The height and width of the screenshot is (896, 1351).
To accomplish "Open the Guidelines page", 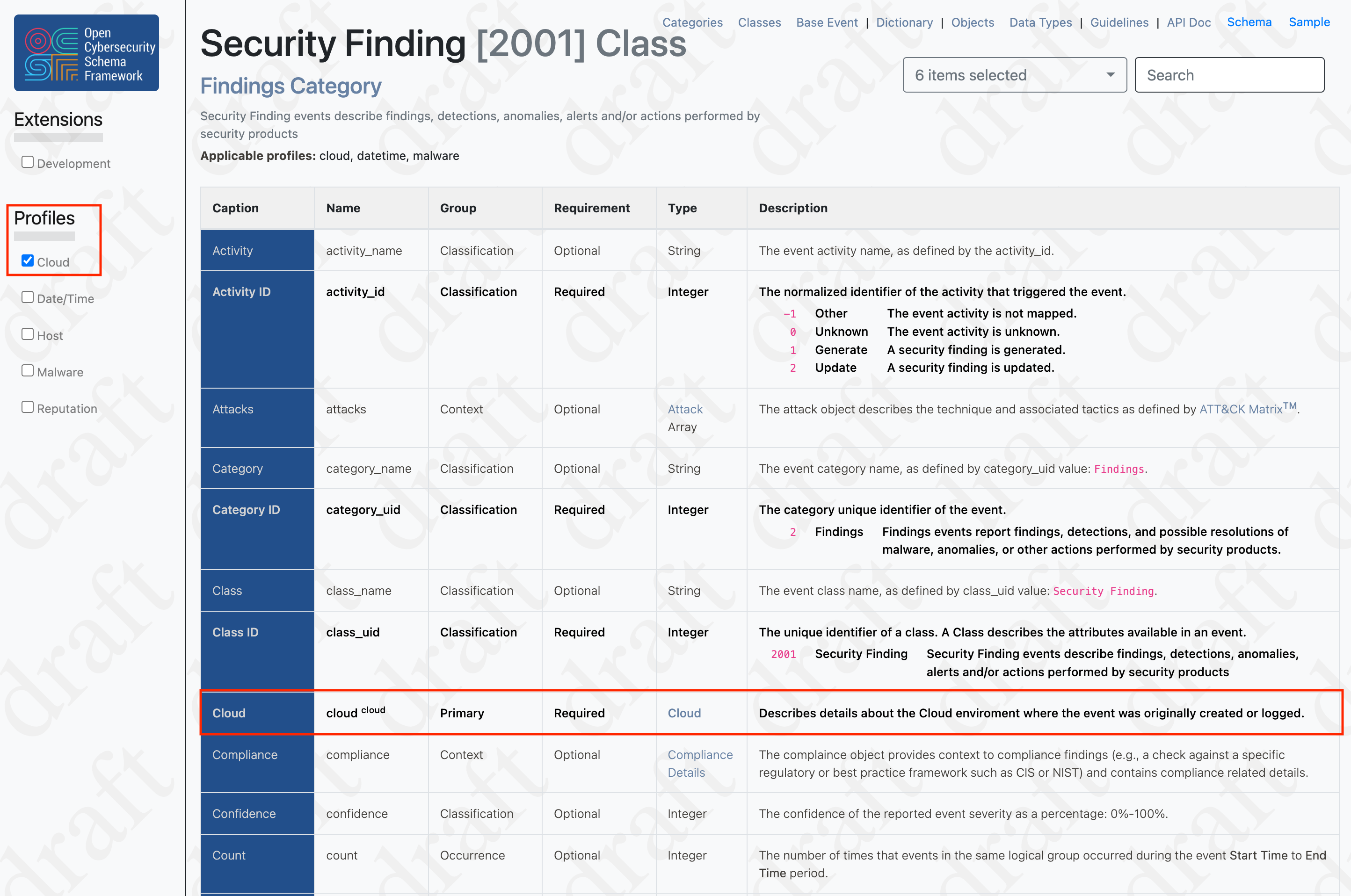I will coord(1119,22).
